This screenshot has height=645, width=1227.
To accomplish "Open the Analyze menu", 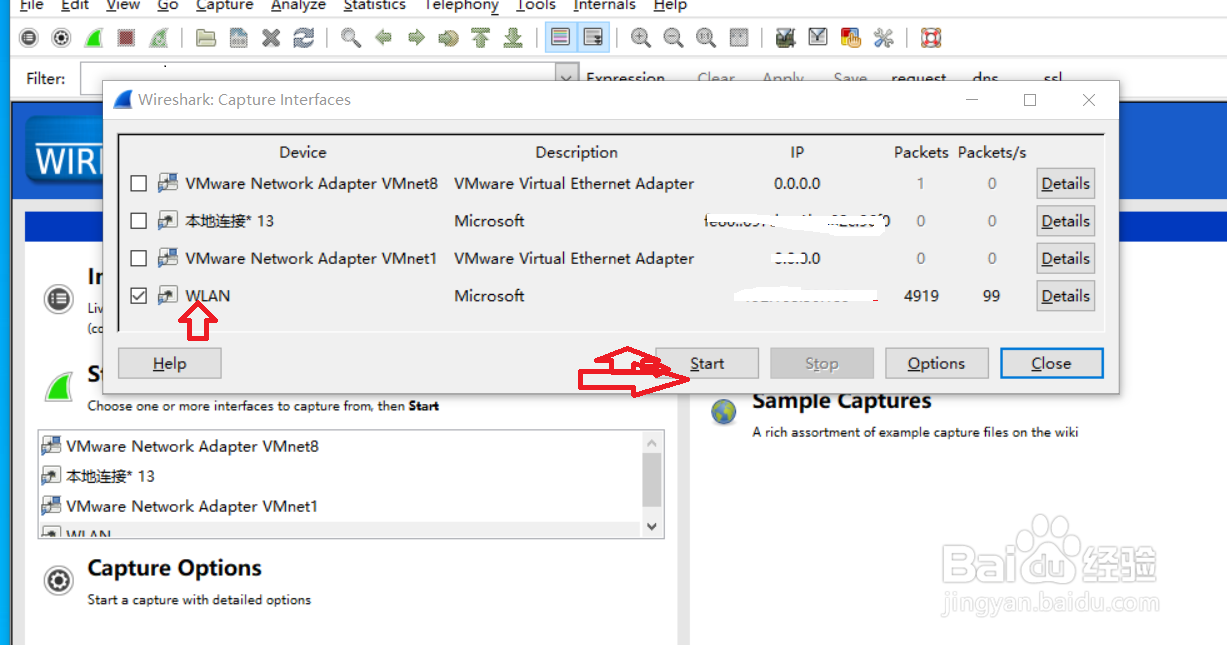I will pyautogui.click(x=298, y=5).
